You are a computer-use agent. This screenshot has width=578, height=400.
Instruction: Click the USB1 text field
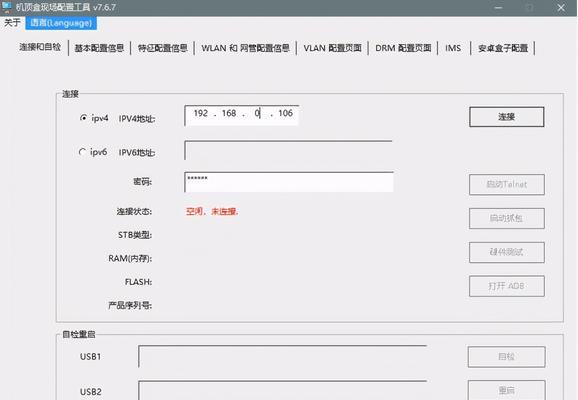point(283,356)
